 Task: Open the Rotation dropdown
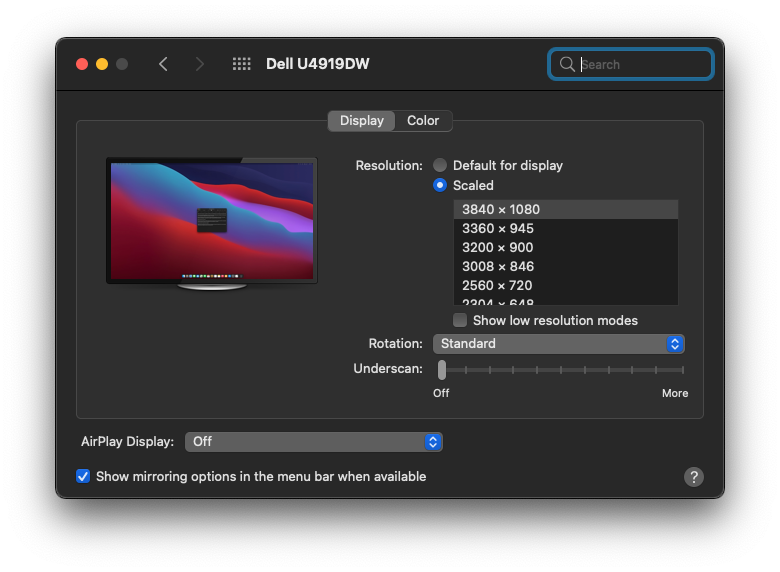coord(559,344)
